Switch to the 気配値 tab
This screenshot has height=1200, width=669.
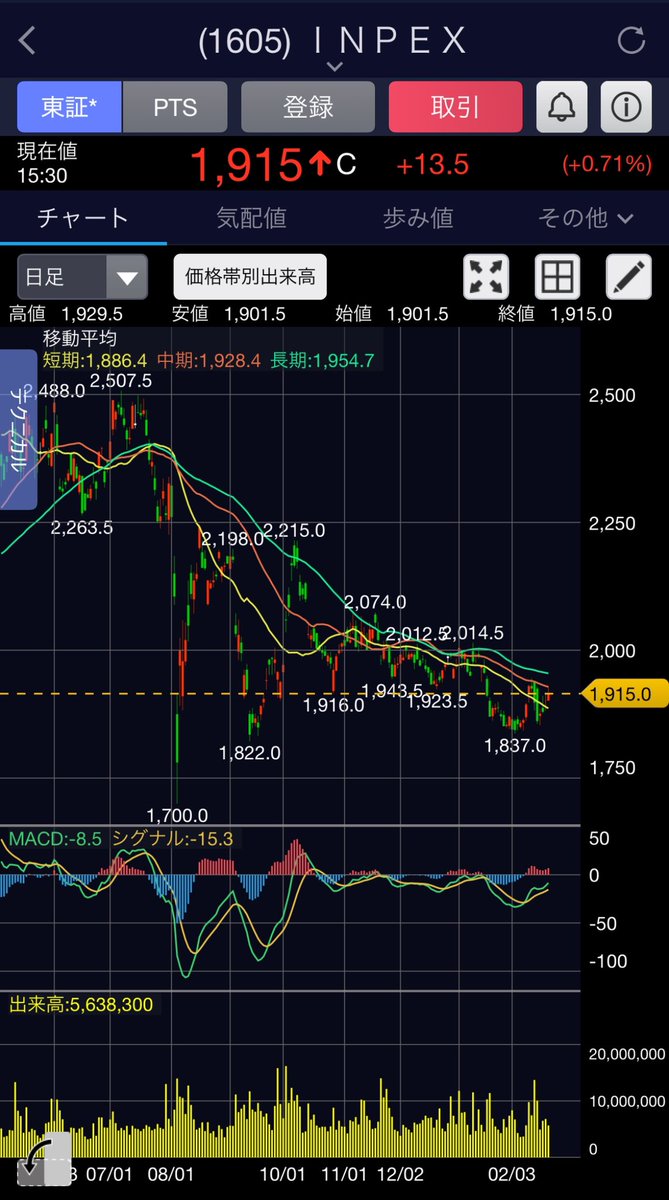click(251, 217)
